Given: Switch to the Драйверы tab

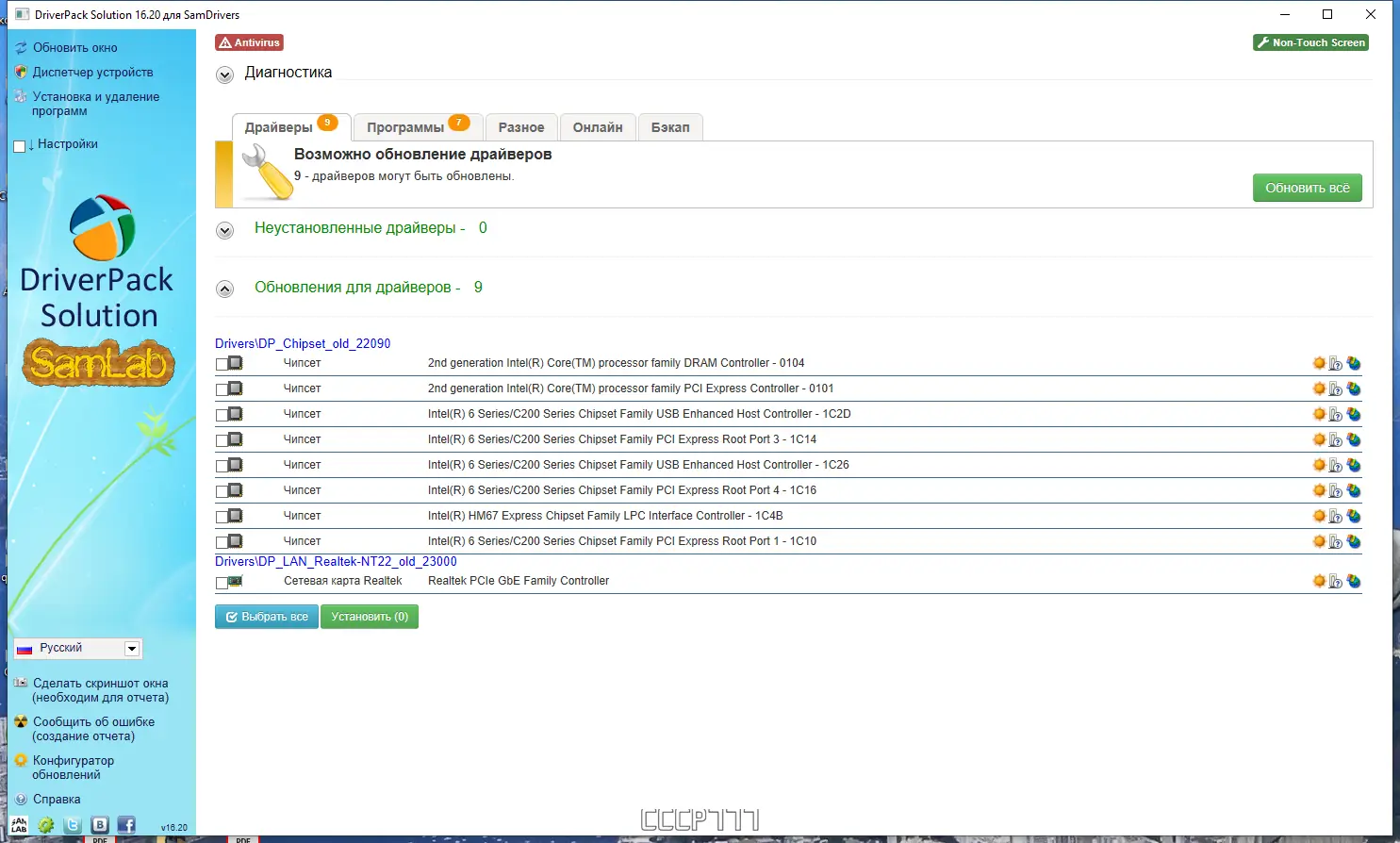Looking at the screenshot, I should pyautogui.click(x=291, y=127).
